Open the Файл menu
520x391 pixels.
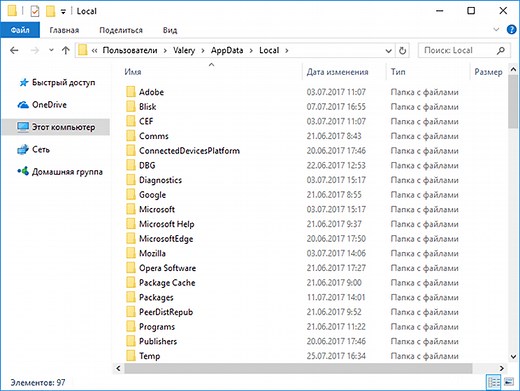[x=20, y=30]
